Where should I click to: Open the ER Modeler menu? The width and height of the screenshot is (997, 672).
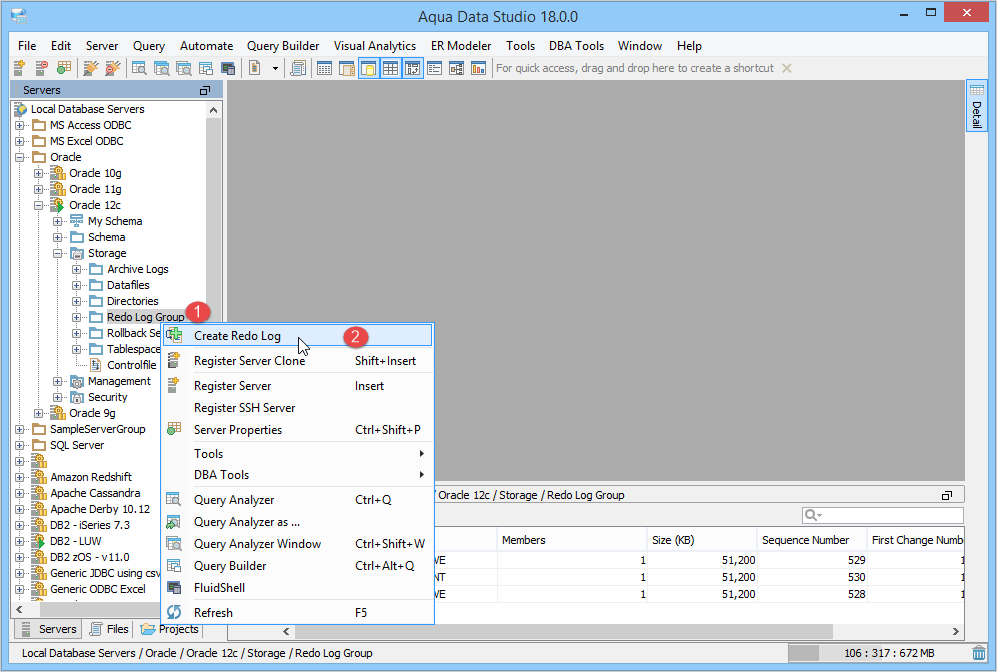coord(461,46)
